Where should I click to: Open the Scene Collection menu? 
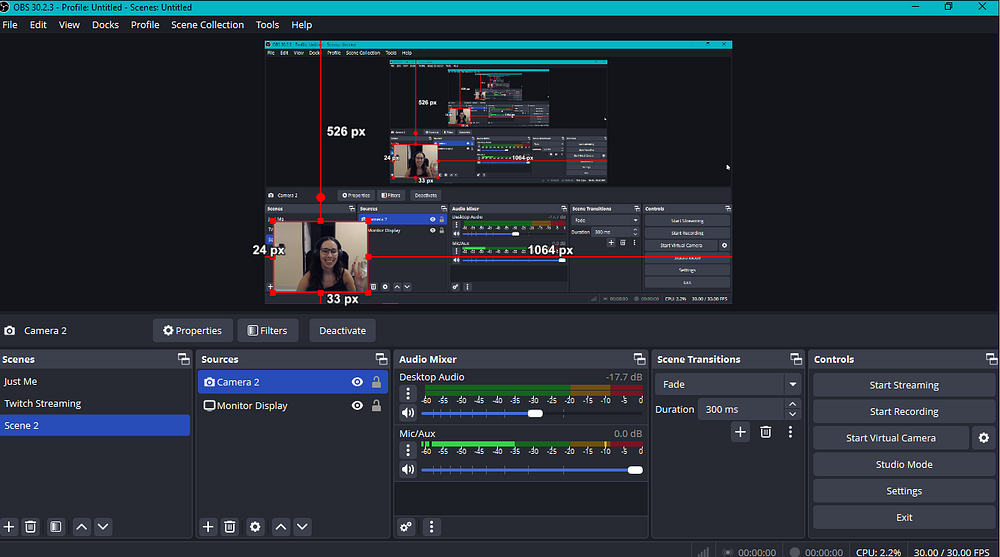pos(207,25)
